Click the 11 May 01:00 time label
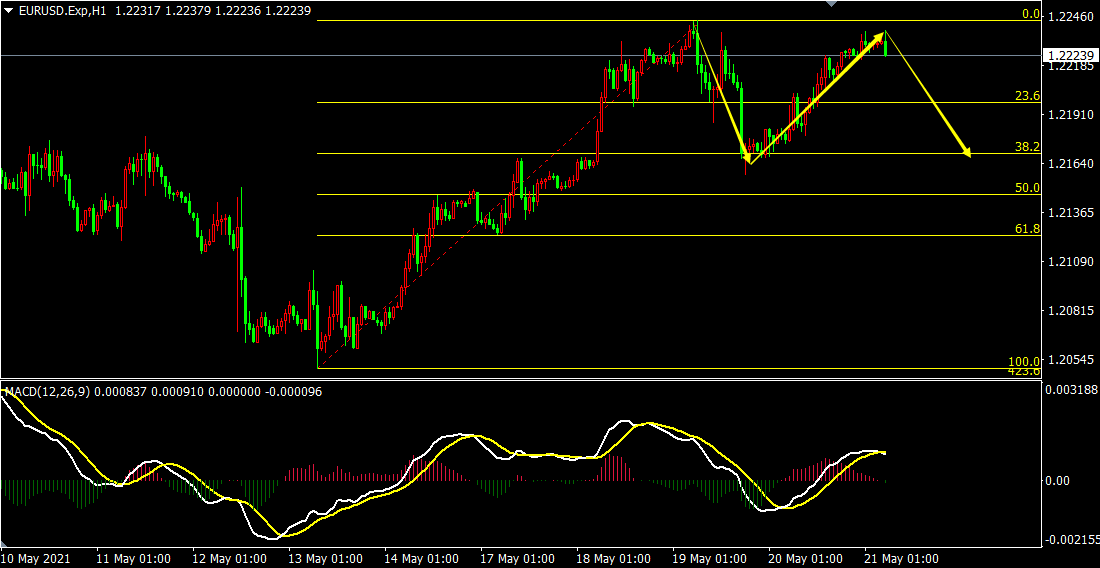This screenshot has width=1100, height=568. (133, 559)
